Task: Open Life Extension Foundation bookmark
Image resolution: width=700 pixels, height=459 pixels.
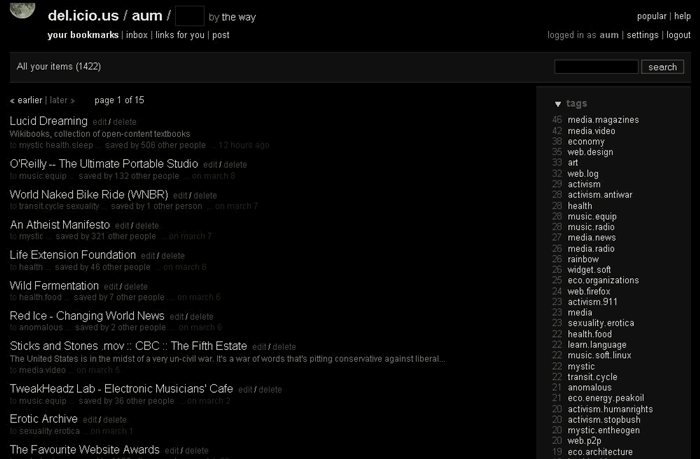Action: pyautogui.click(x=73, y=255)
